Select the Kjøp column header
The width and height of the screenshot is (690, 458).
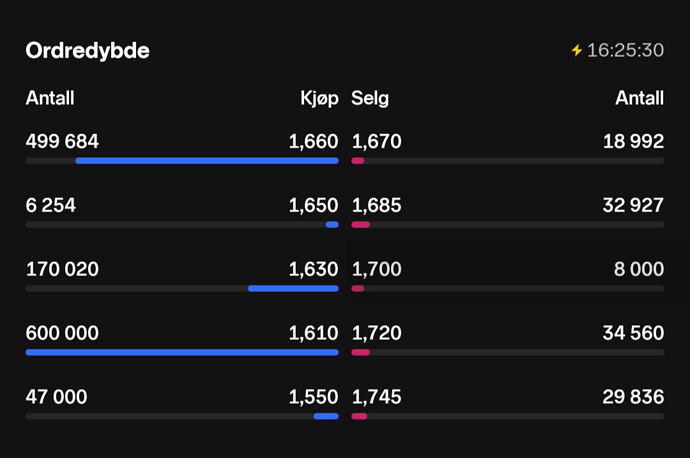point(319,98)
